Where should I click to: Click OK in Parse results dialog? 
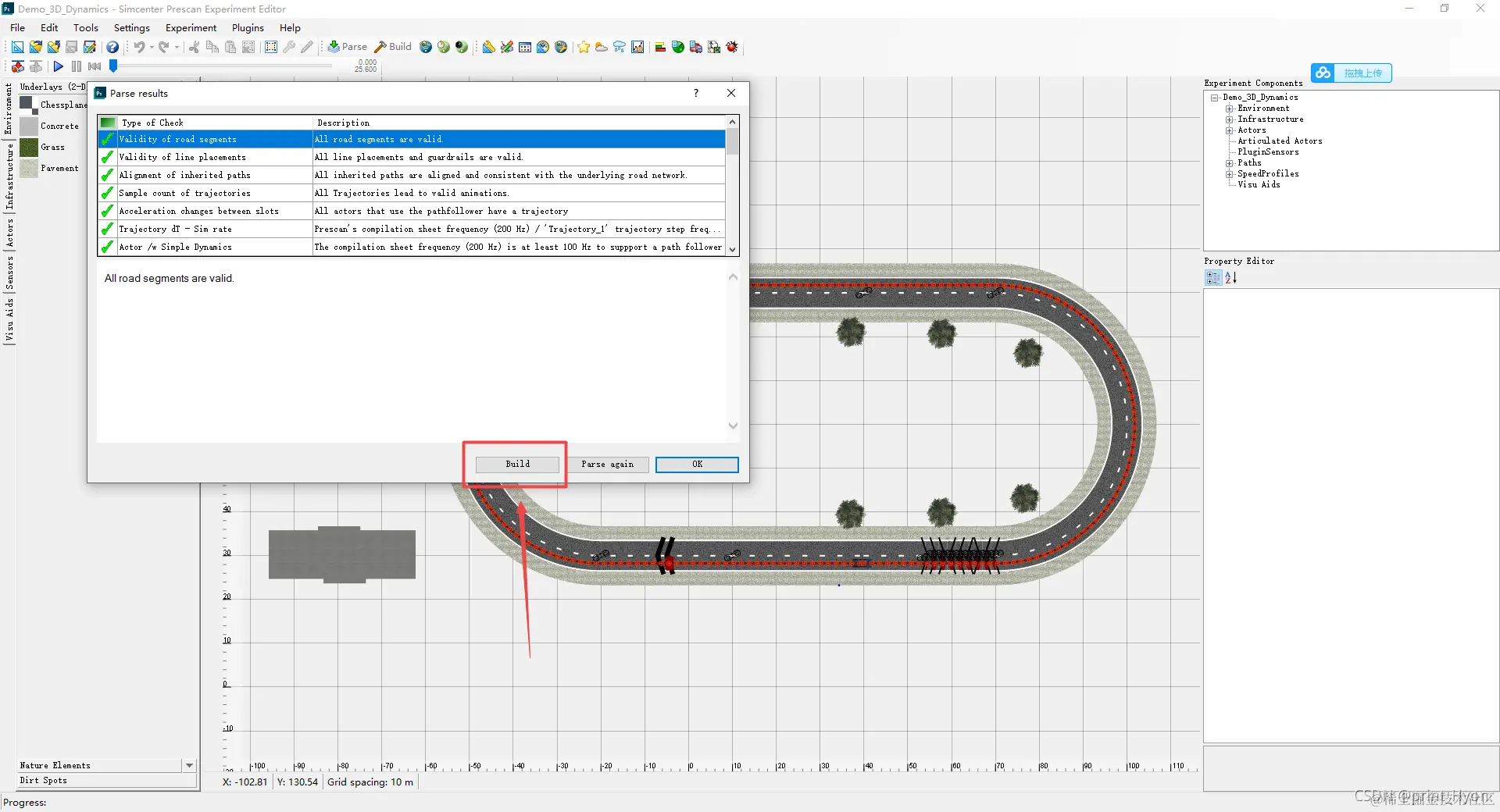click(697, 465)
